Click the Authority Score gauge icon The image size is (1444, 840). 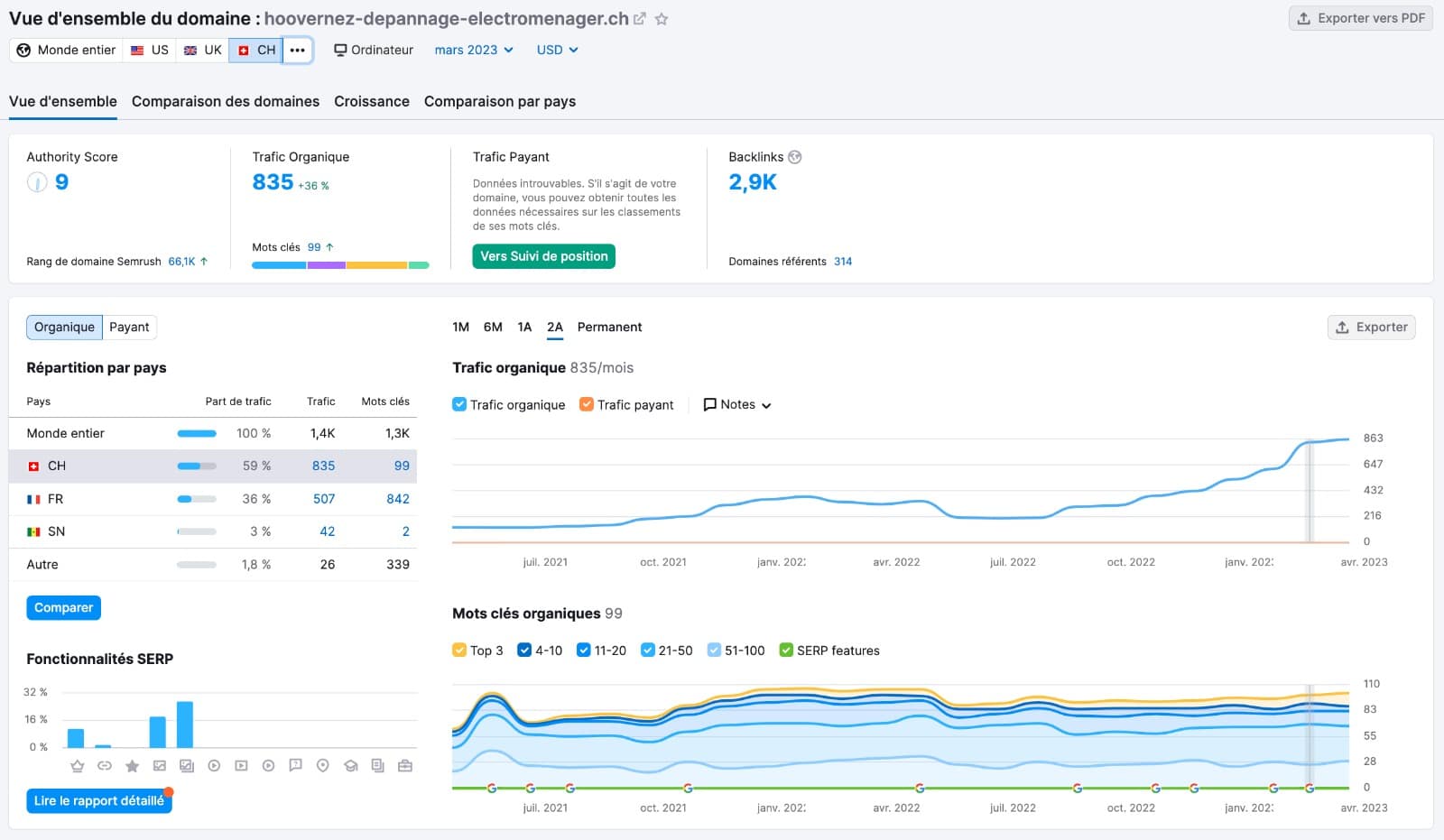point(37,182)
